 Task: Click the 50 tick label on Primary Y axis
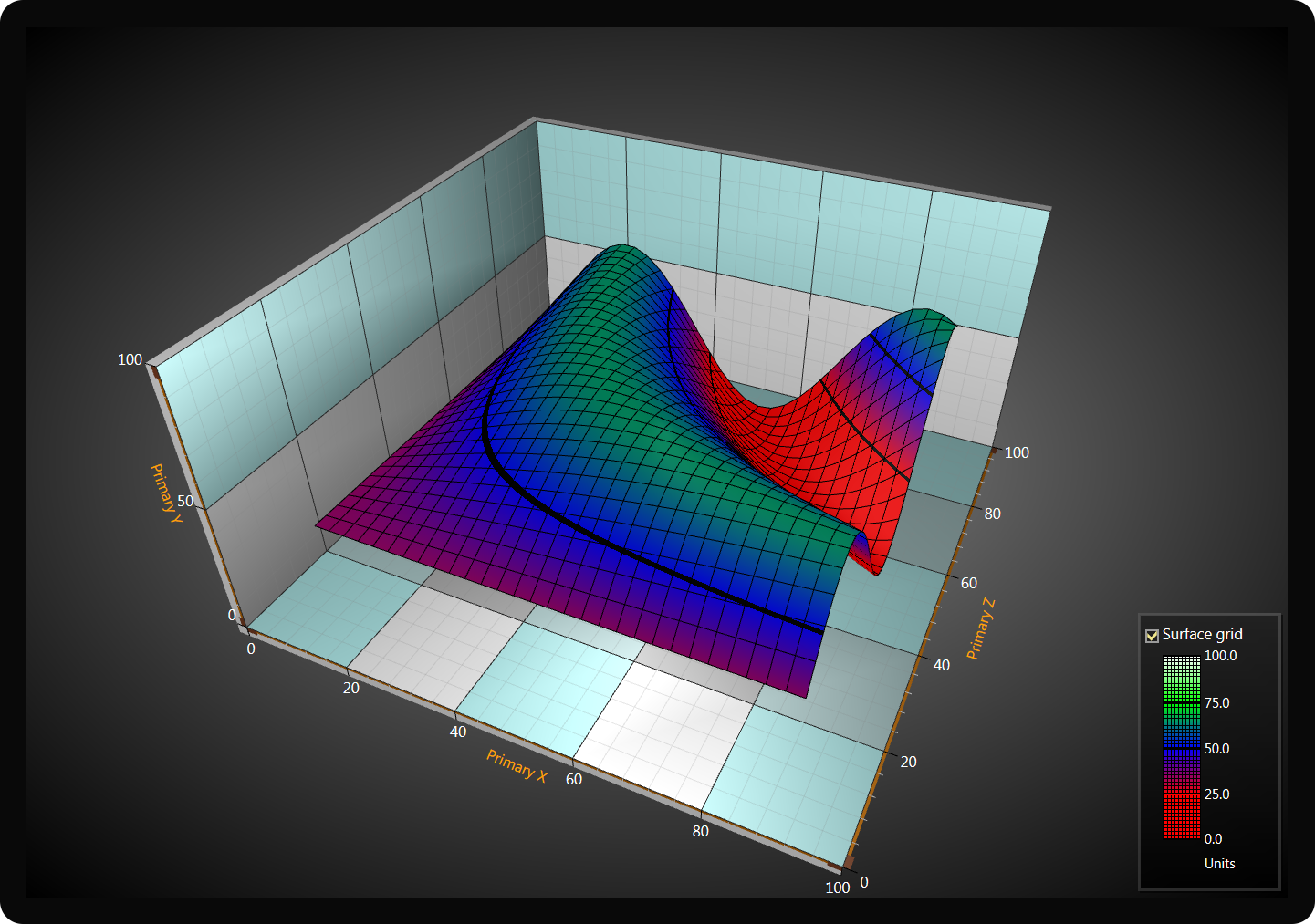coord(185,501)
